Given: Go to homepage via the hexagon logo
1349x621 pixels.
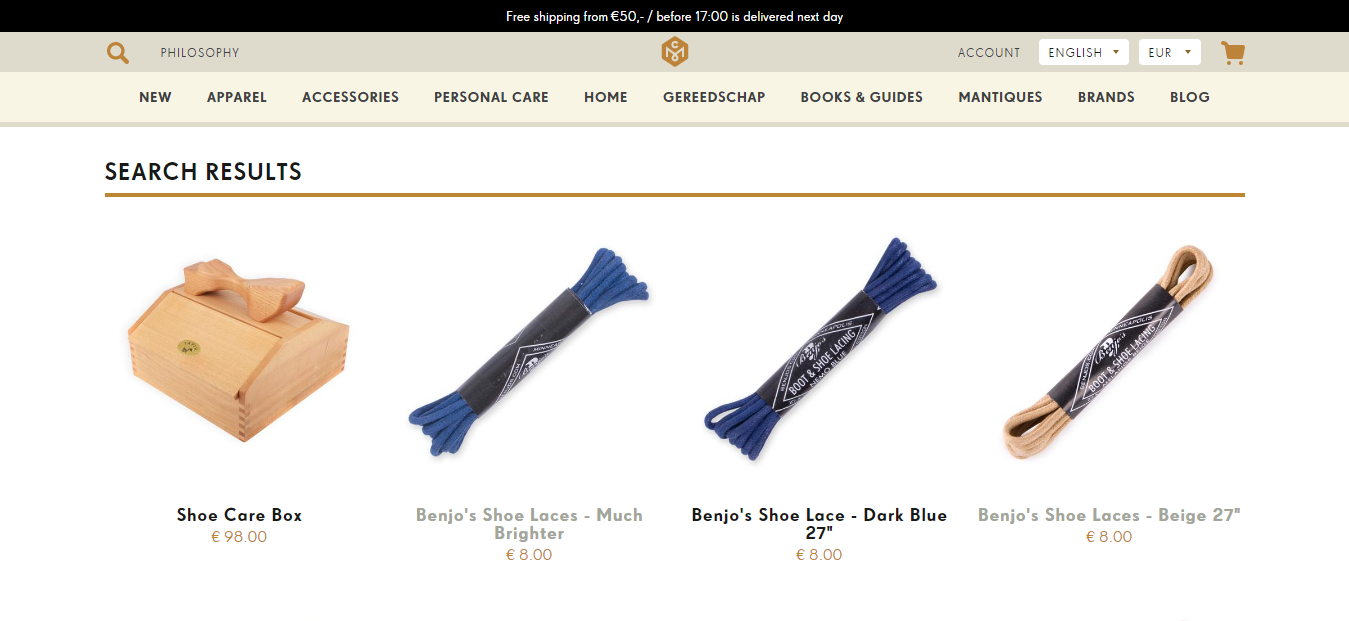Looking at the screenshot, I should click(675, 52).
